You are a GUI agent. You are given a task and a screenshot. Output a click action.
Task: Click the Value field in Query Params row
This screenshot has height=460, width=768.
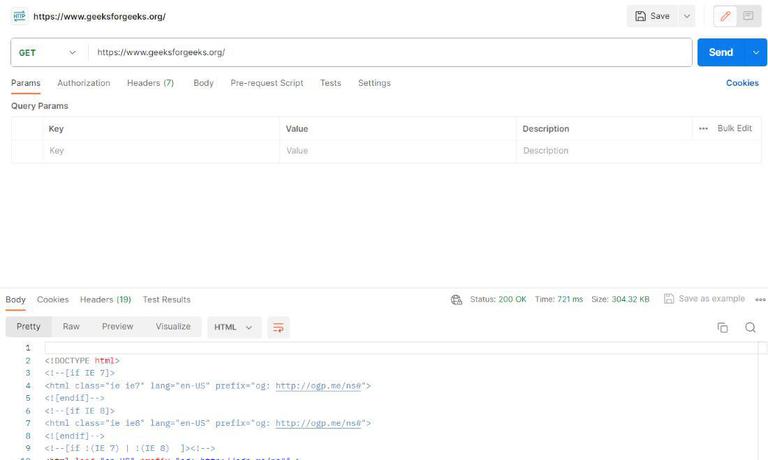tap(398, 151)
